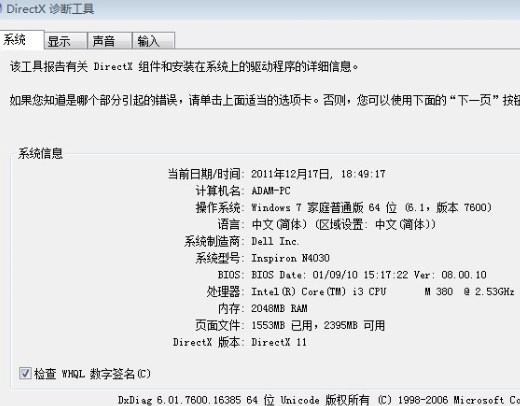Click the BIOS label
This screenshot has height=406, width=520.
pos(231,275)
